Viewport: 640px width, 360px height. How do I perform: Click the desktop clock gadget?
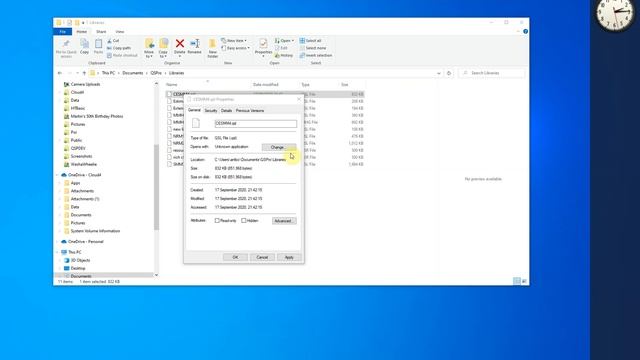pos(616,13)
